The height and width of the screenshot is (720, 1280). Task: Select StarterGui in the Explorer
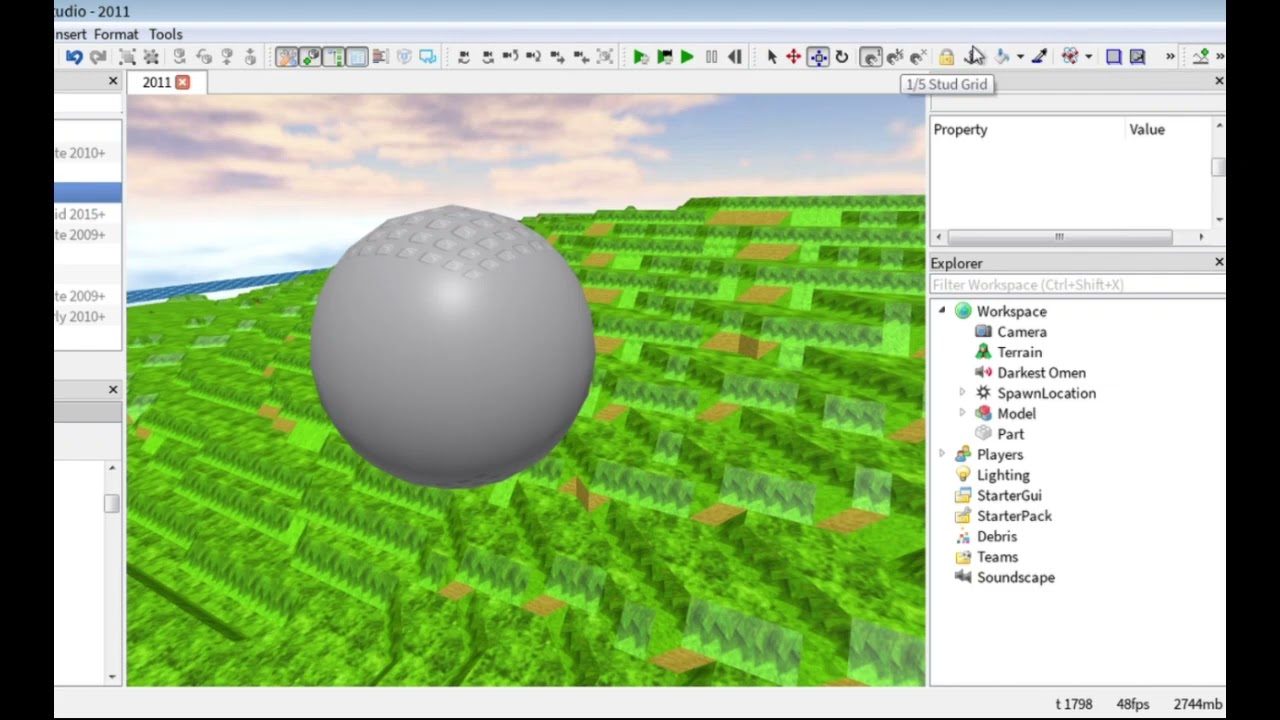tap(1009, 495)
